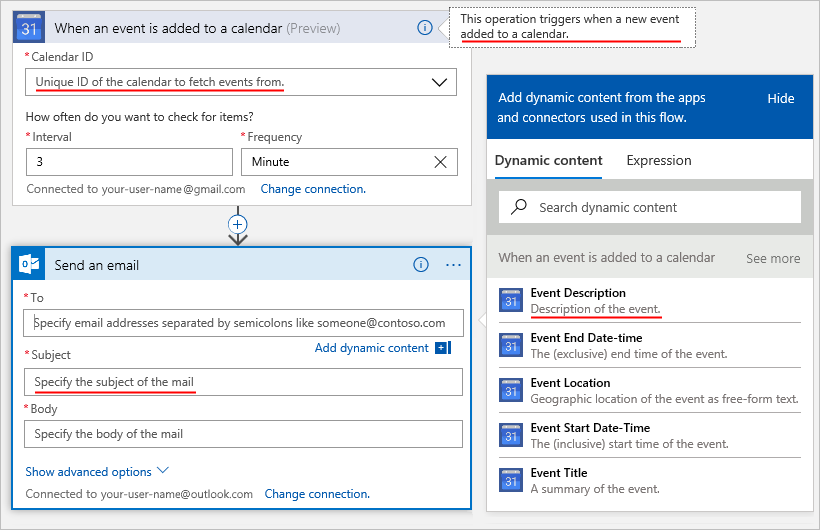Viewport: 820px width, 530px height.
Task: Select the Dynamic content tab
Action: 549,161
